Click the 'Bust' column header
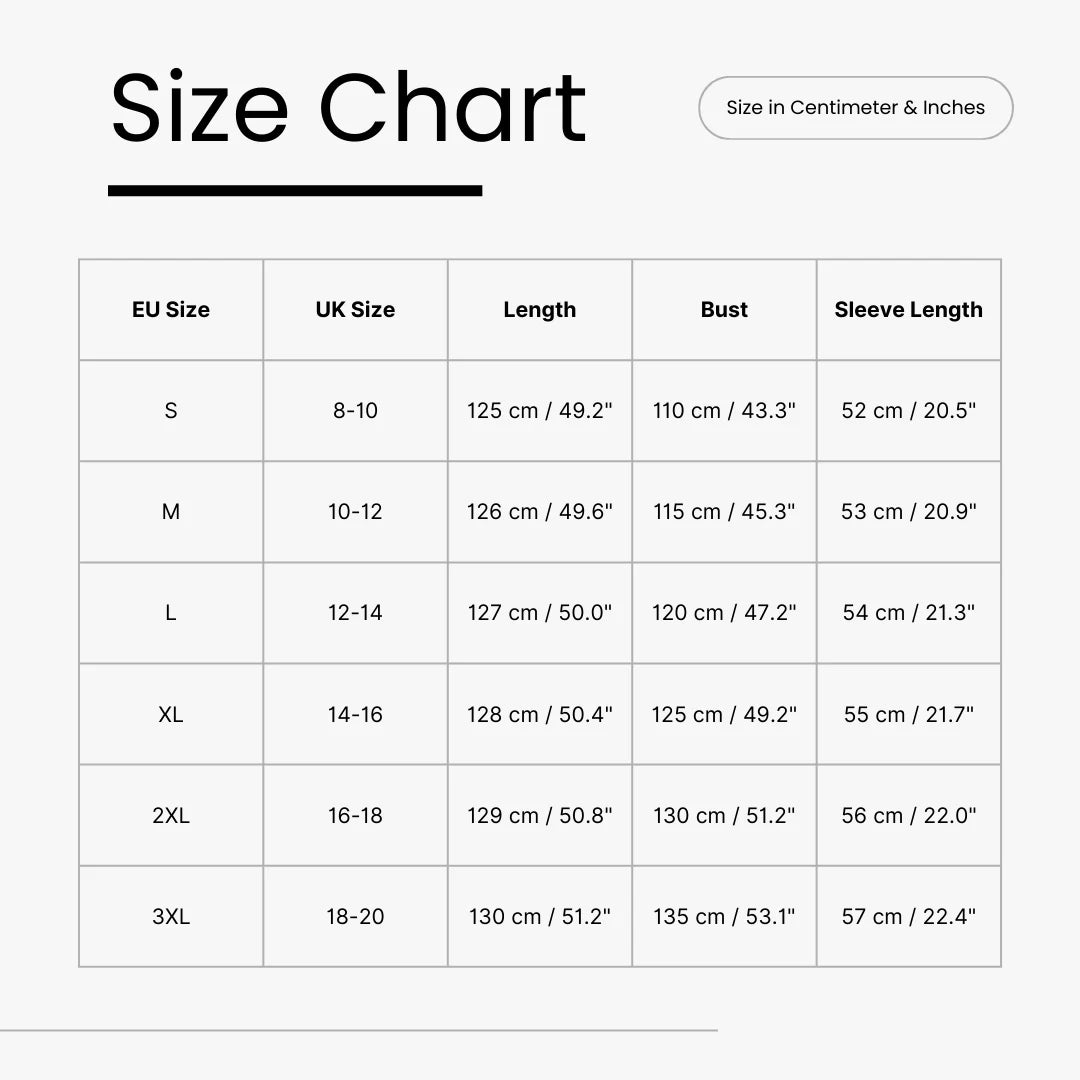Viewport: 1080px width, 1080px height. coord(724,310)
